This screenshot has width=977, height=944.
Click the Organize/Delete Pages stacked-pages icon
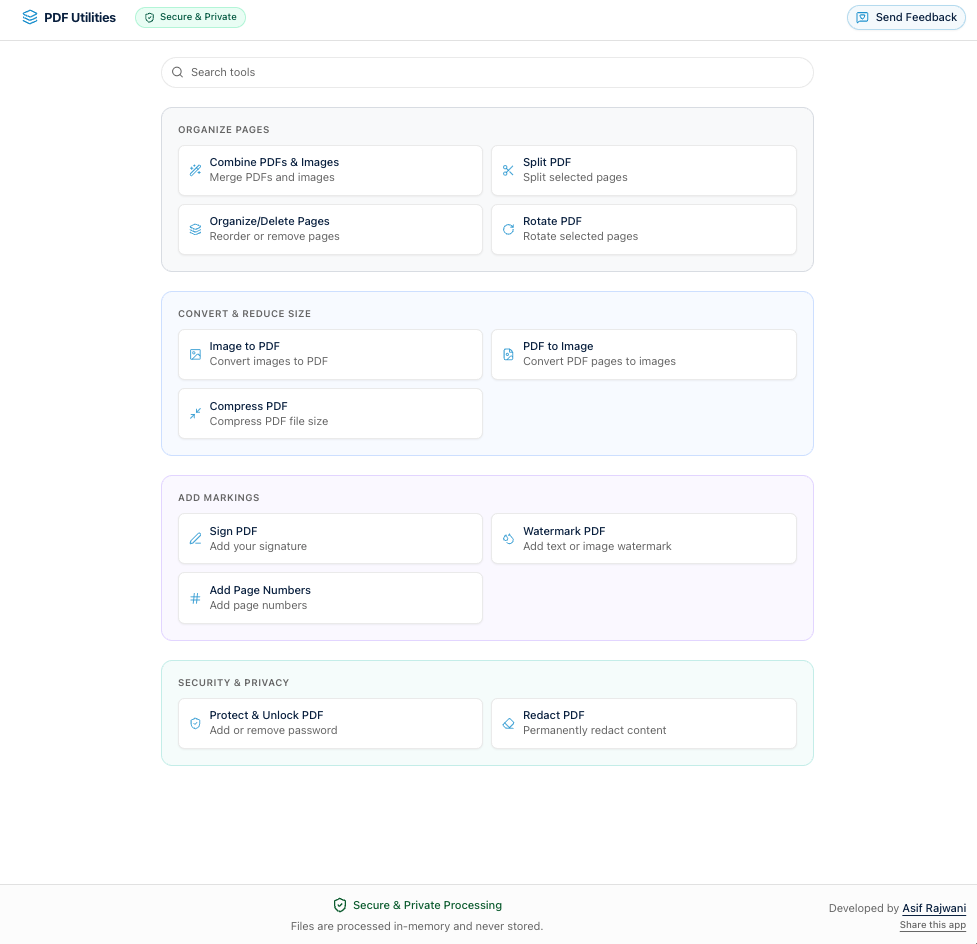click(195, 229)
